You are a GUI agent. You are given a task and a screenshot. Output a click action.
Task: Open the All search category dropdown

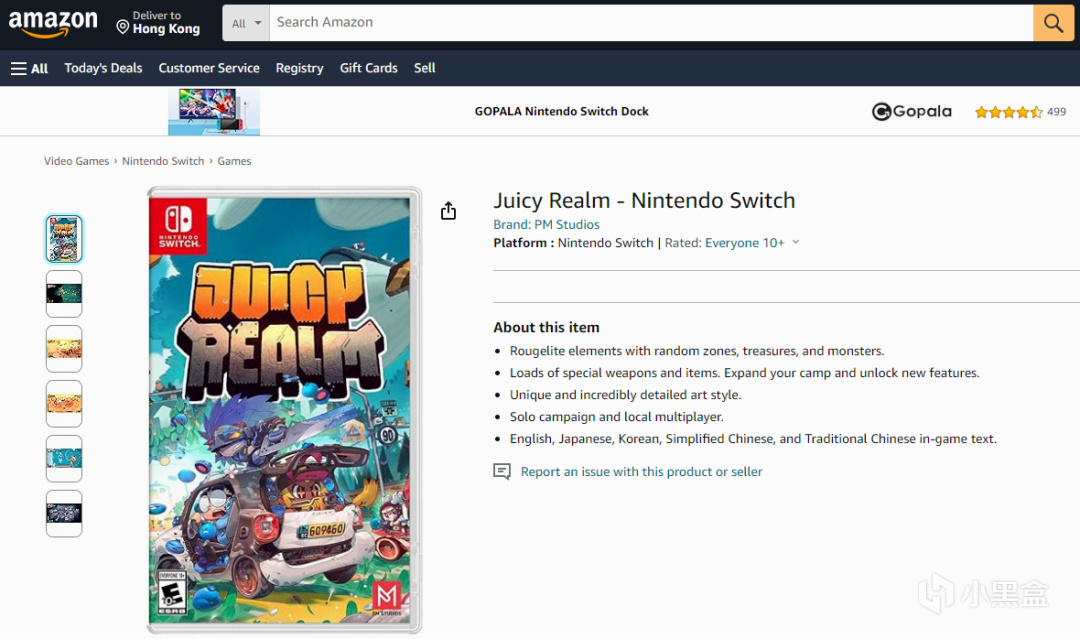(246, 23)
